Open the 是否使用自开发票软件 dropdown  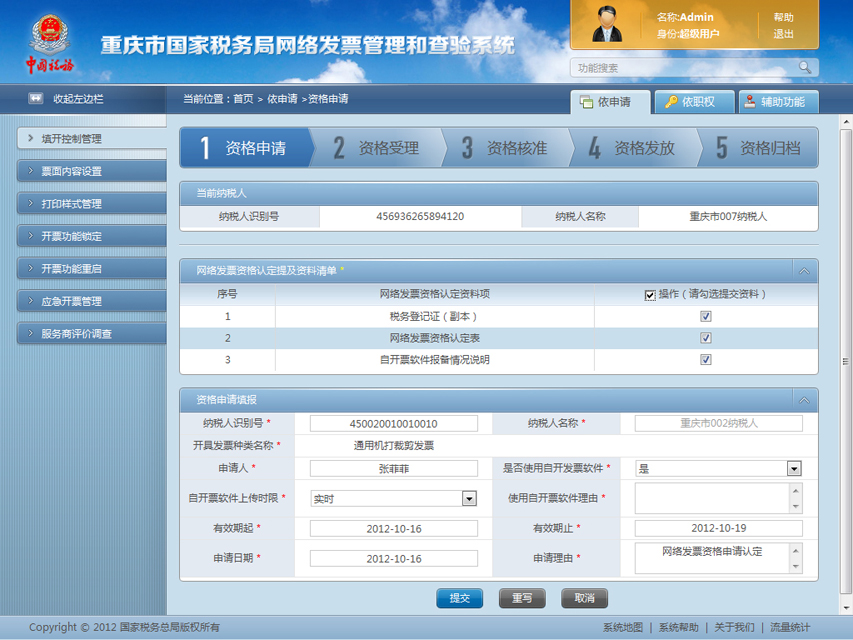pos(794,469)
